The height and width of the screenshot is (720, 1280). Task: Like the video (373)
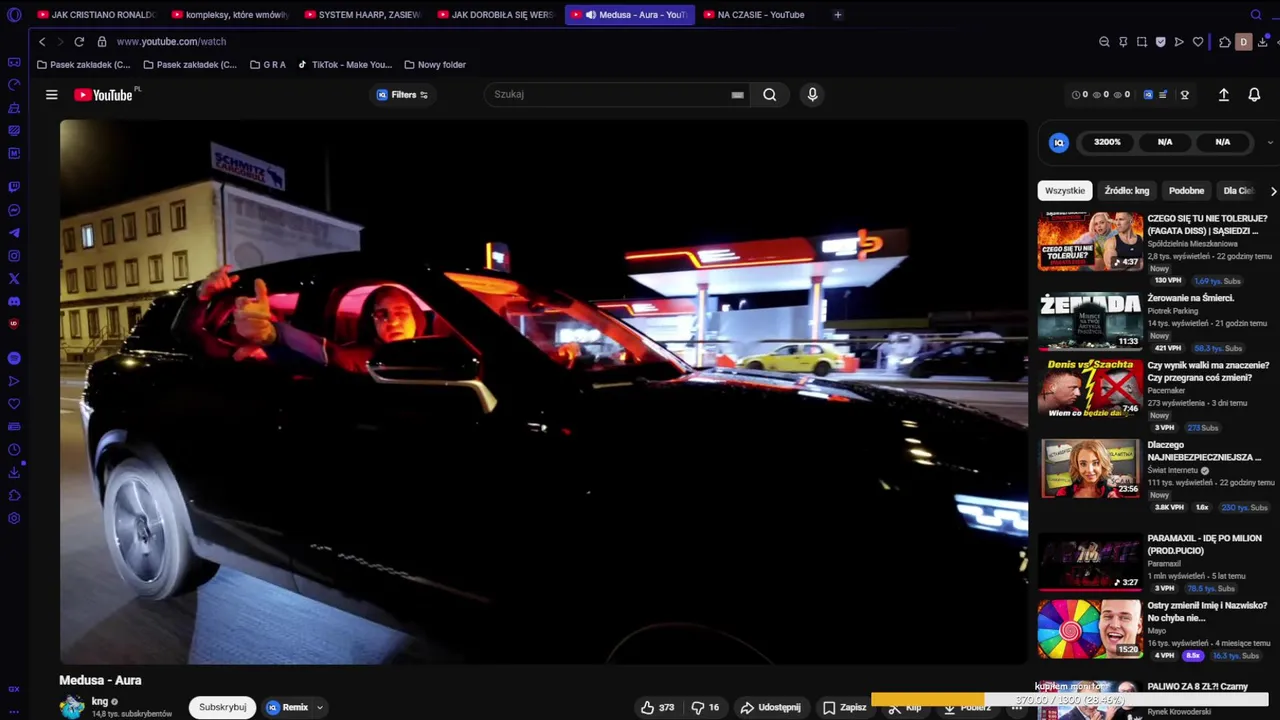[657, 707]
